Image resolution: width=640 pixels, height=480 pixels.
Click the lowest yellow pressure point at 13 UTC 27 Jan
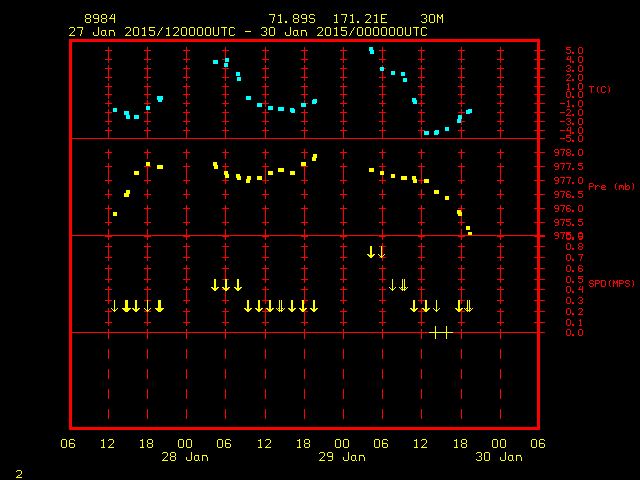[115, 214]
